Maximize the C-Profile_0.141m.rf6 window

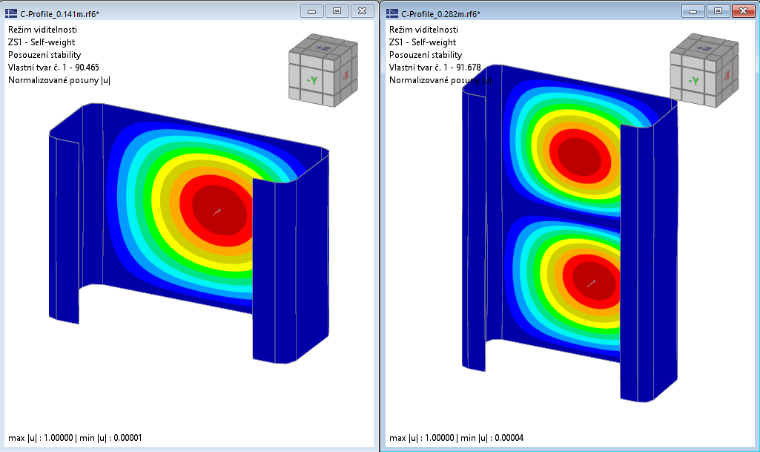tap(337, 11)
